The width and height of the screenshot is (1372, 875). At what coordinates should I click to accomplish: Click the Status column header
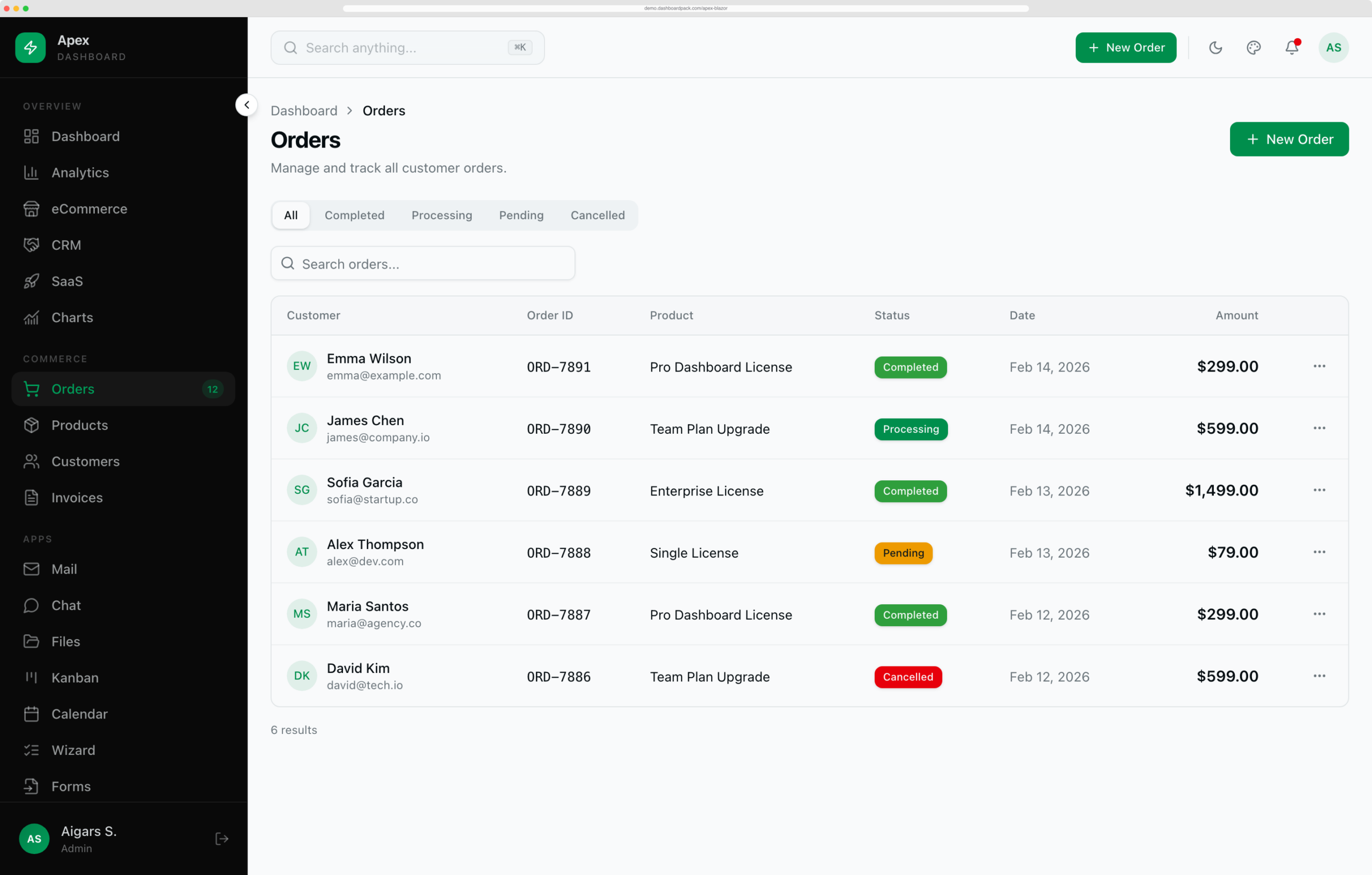(892, 315)
